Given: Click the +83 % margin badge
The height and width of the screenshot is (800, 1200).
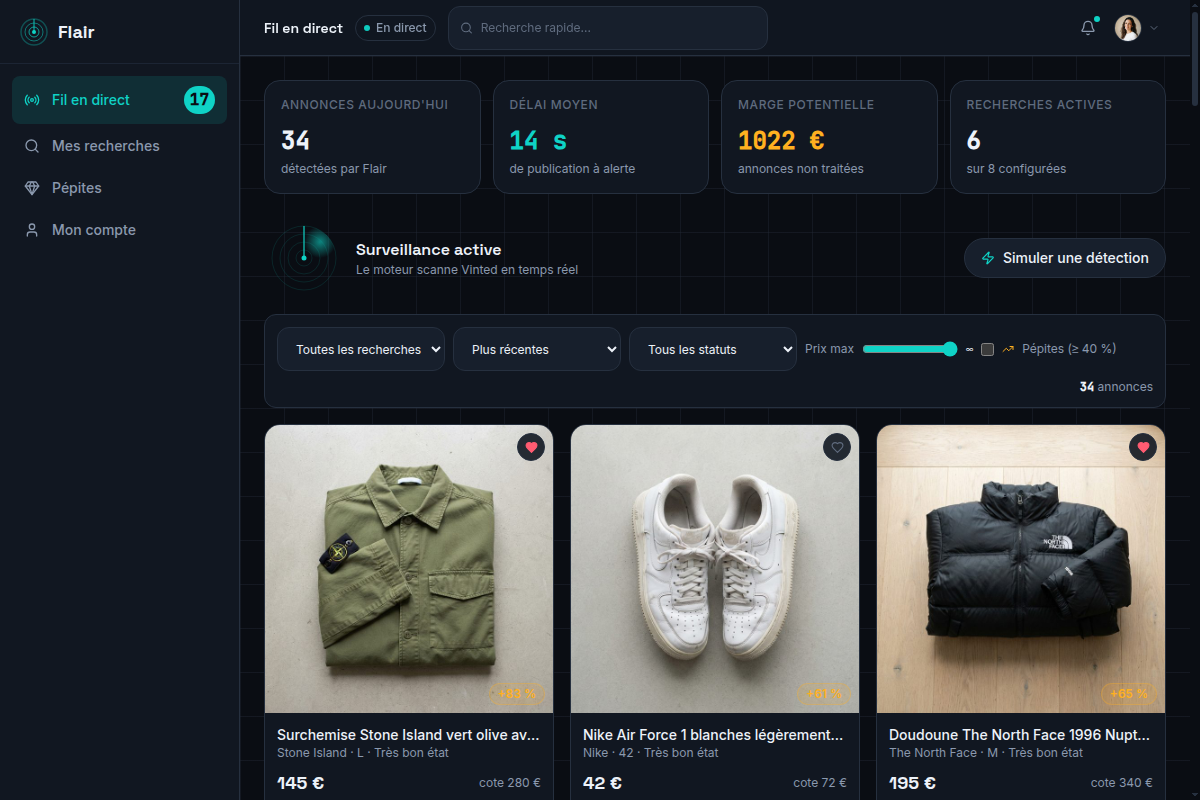Looking at the screenshot, I should 517,693.
